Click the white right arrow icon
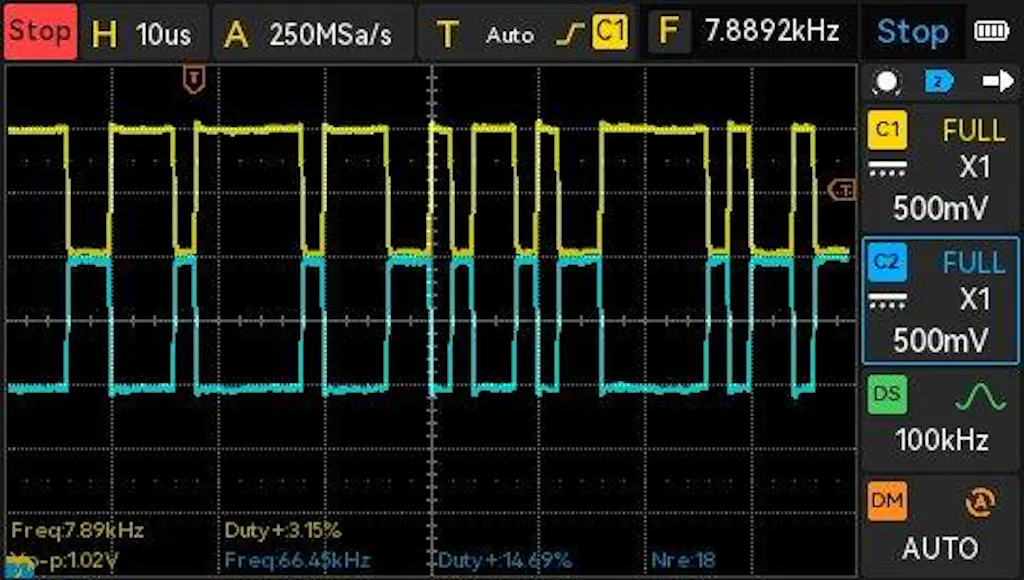The image size is (1024, 580). pyautogui.click(x=997, y=81)
